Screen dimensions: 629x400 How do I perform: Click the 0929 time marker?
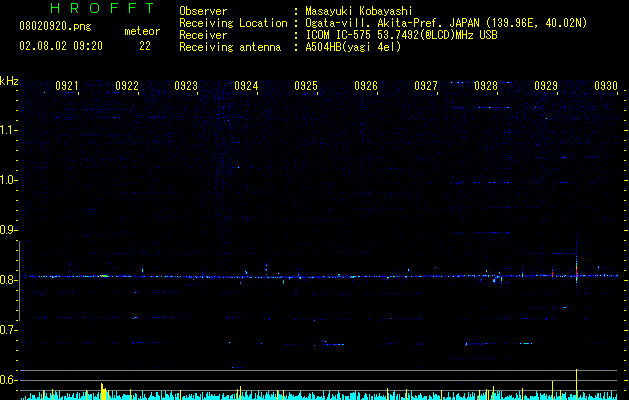(x=546, y=86)
